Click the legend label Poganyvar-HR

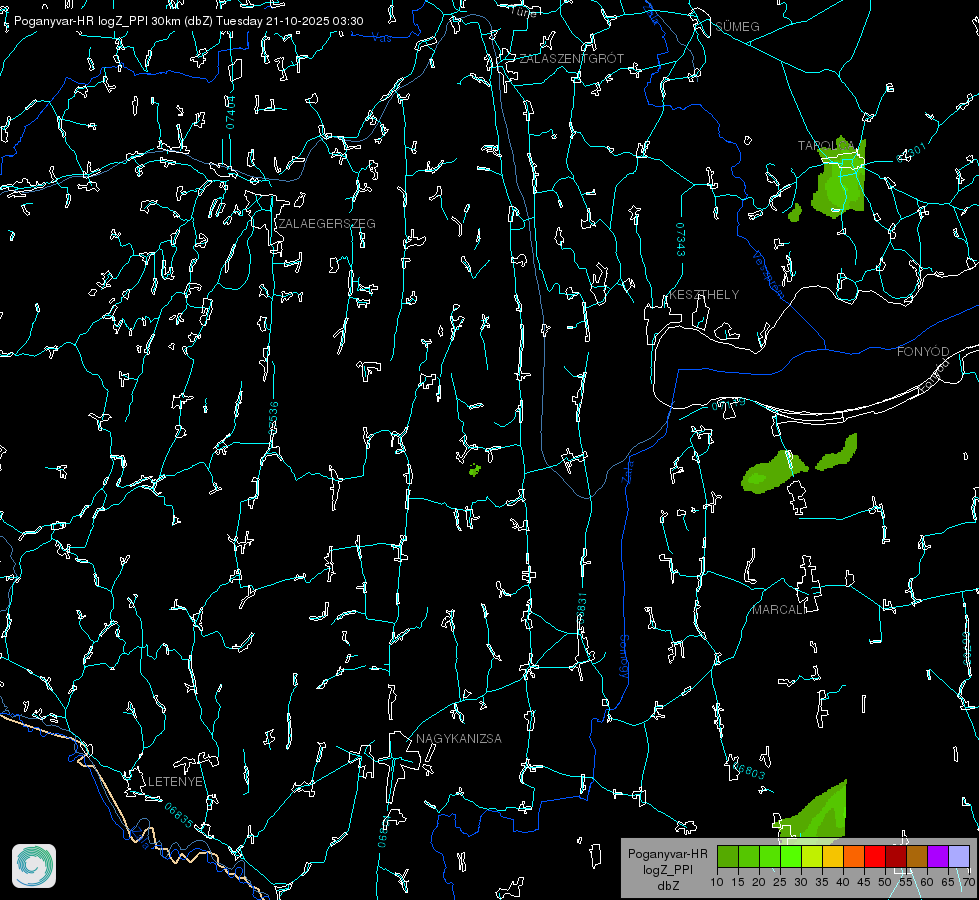point(667,854)
